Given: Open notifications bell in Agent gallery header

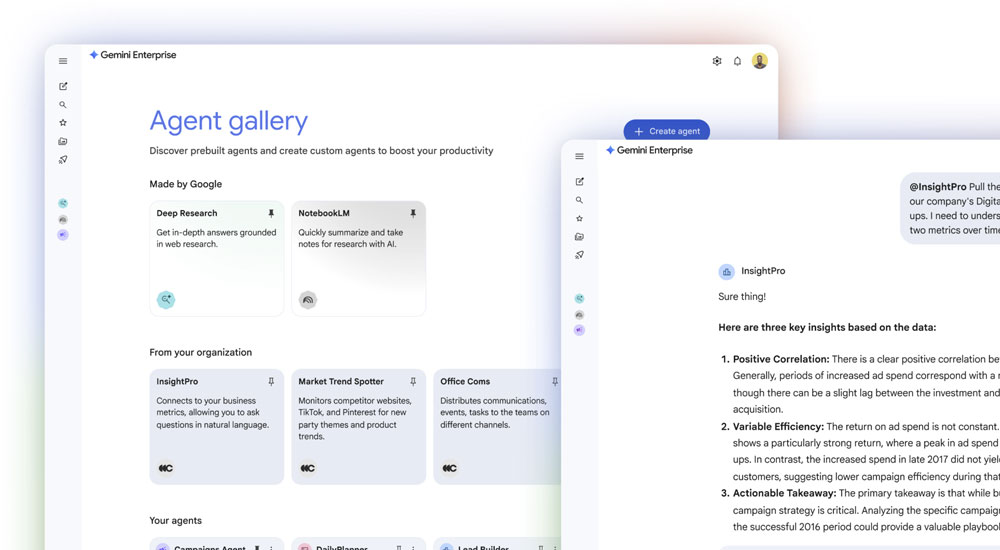Looking at the screenshot, I should (737, 61).
